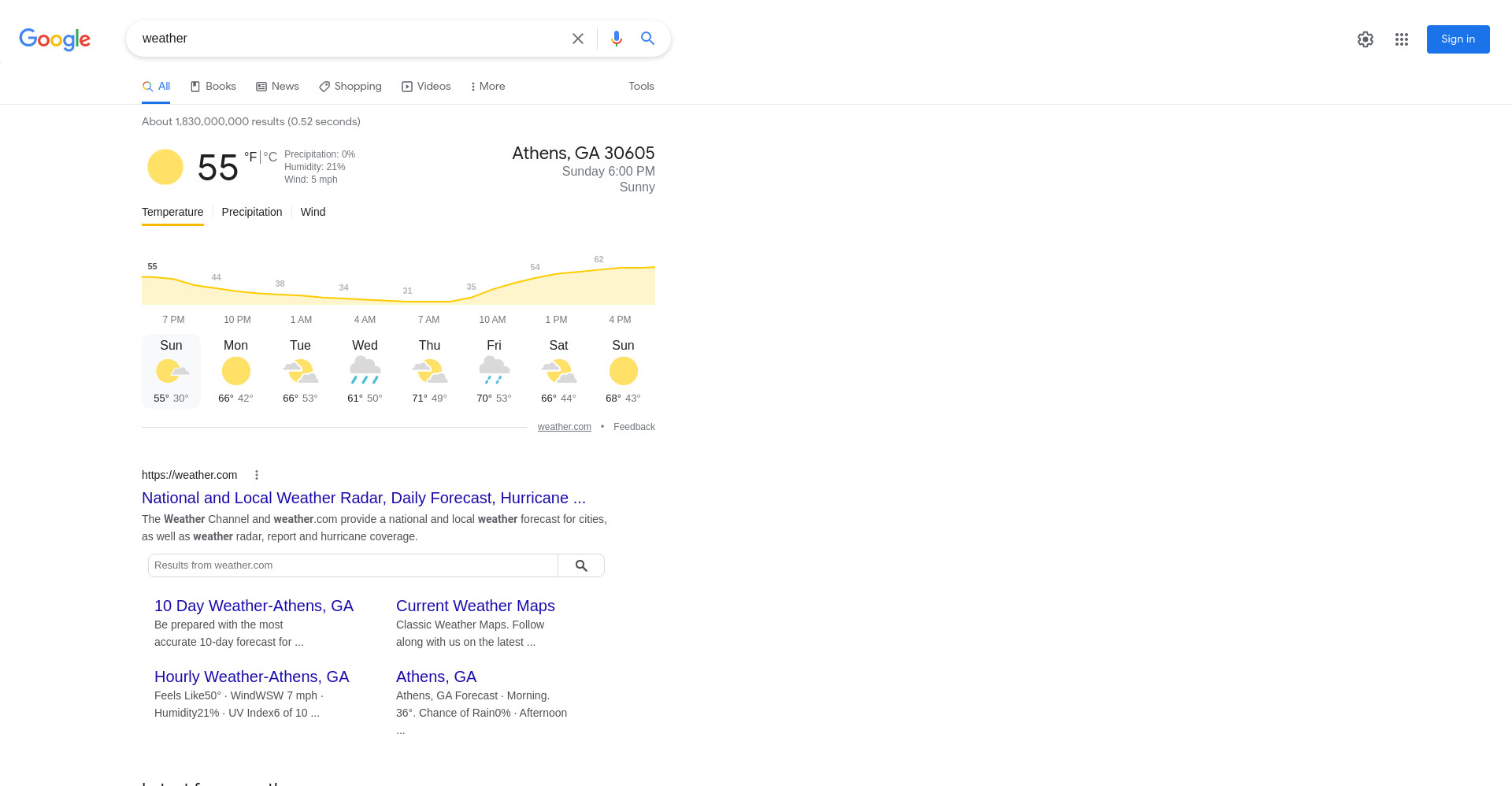Open Videos results tab
Image resolution: width=1512 pixels, height=786 pixels.
(x=426, y=87)
